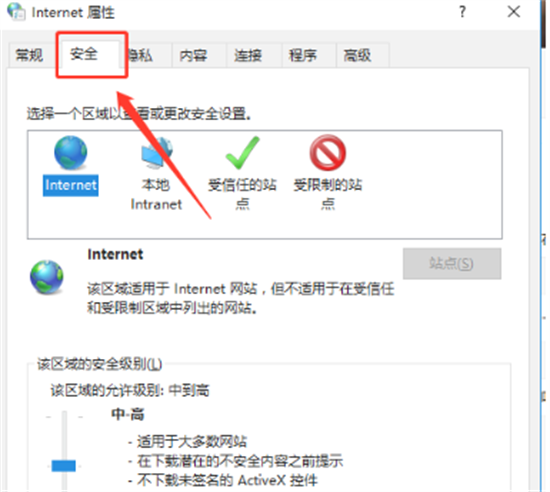Screen dimensions: 550x492
Task: Click the 受信任的站点 zone label text
Action: [x=242, y=194]
